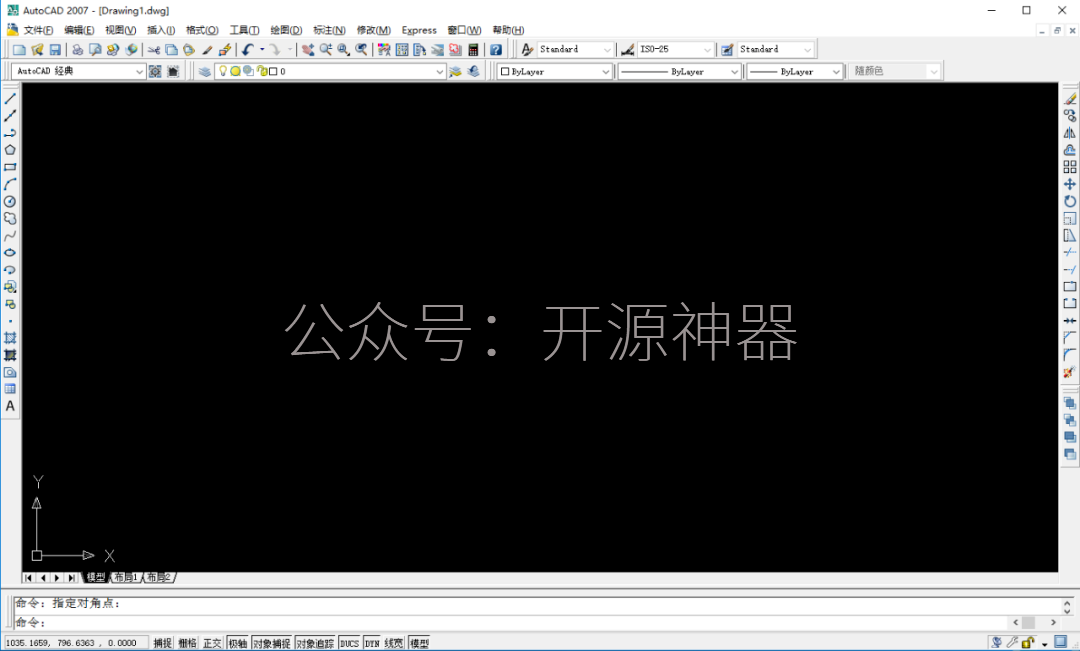This screenshot has width=1080, height=651.
Task: Expand the layer list dropdown
Action: point(440,72)
